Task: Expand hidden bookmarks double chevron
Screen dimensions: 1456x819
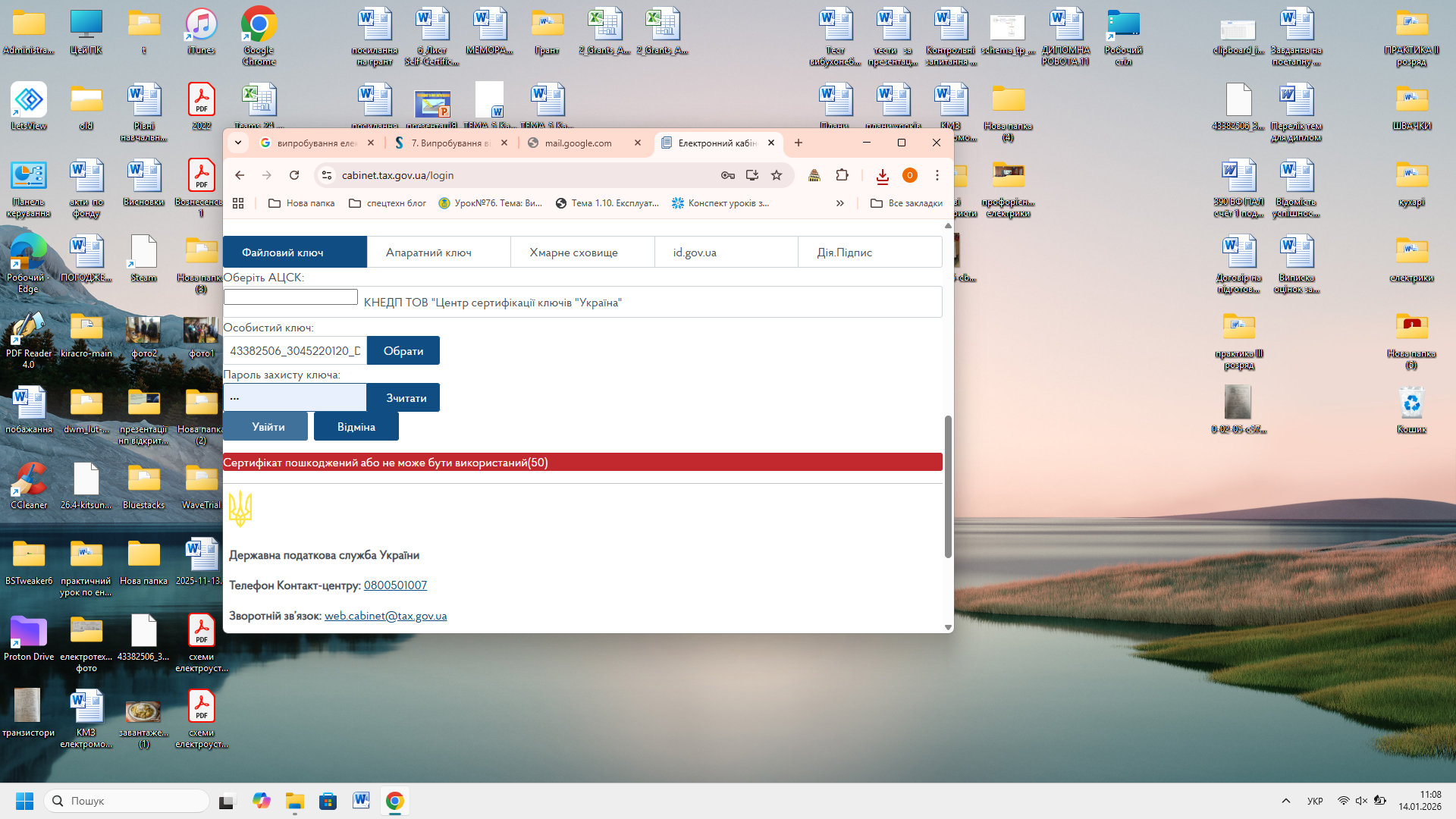Action: (839, 203)
